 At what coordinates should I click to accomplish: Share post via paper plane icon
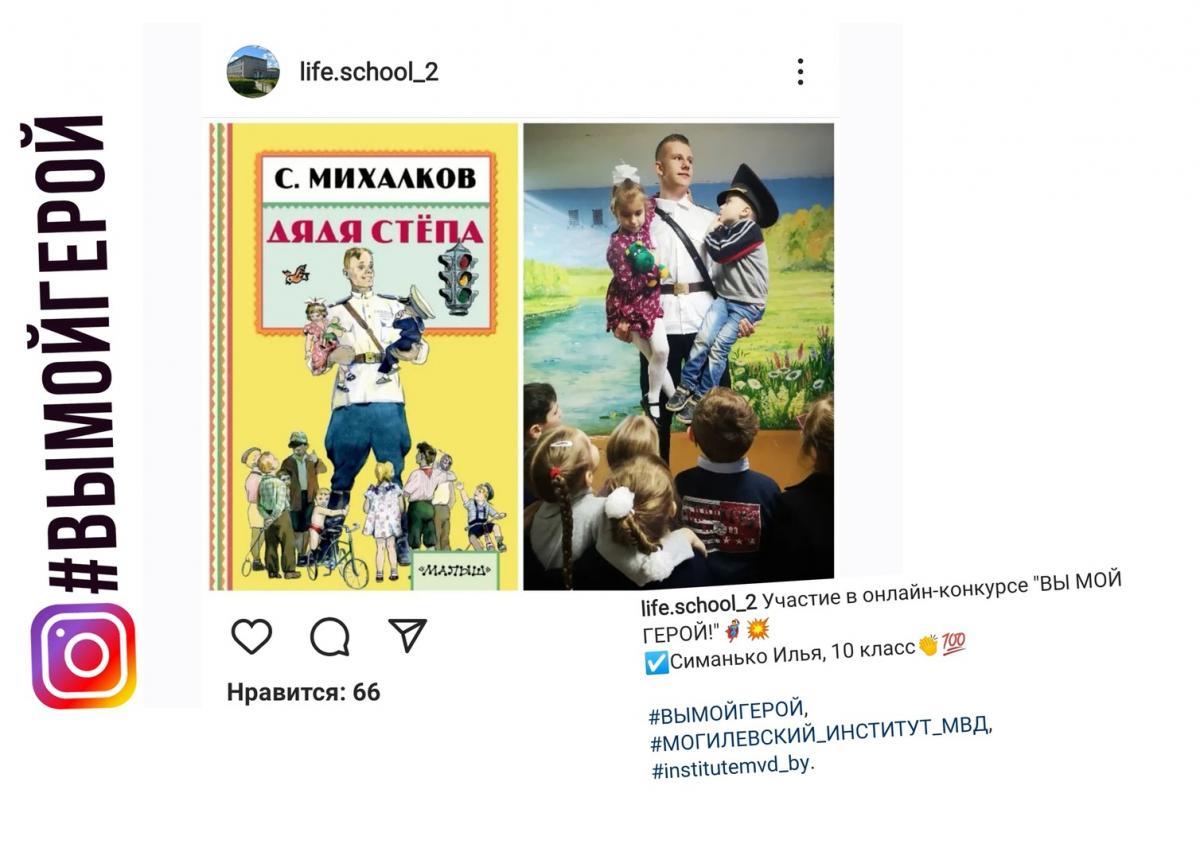coord(407,635)
